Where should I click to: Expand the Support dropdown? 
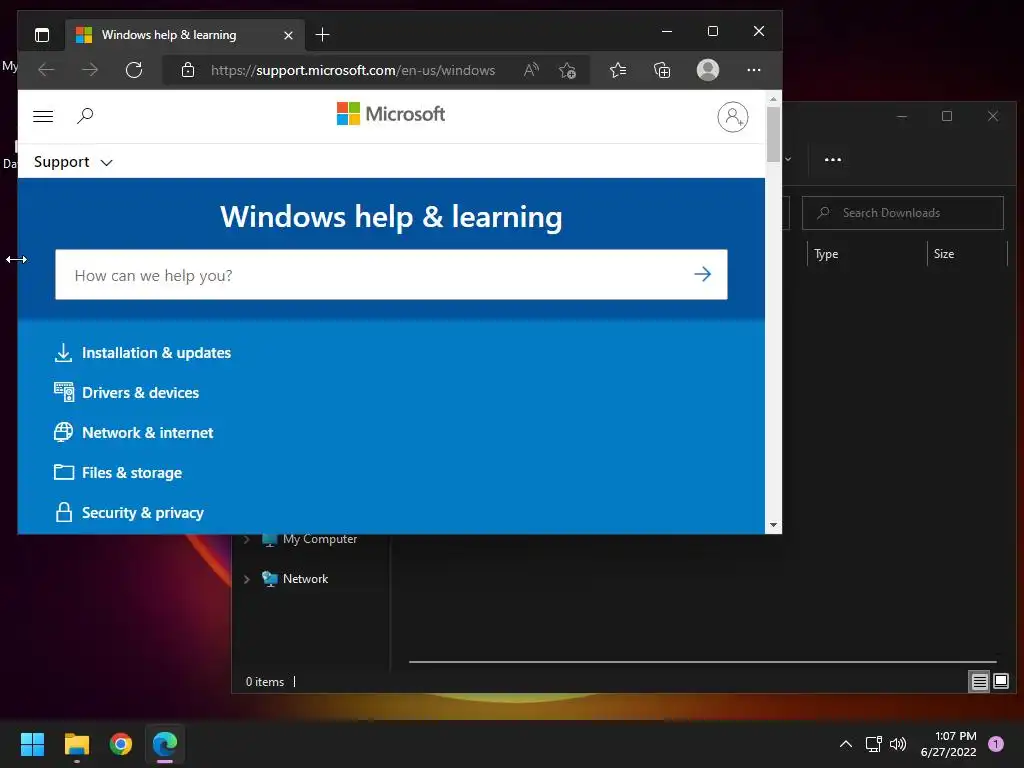(73, 162)
